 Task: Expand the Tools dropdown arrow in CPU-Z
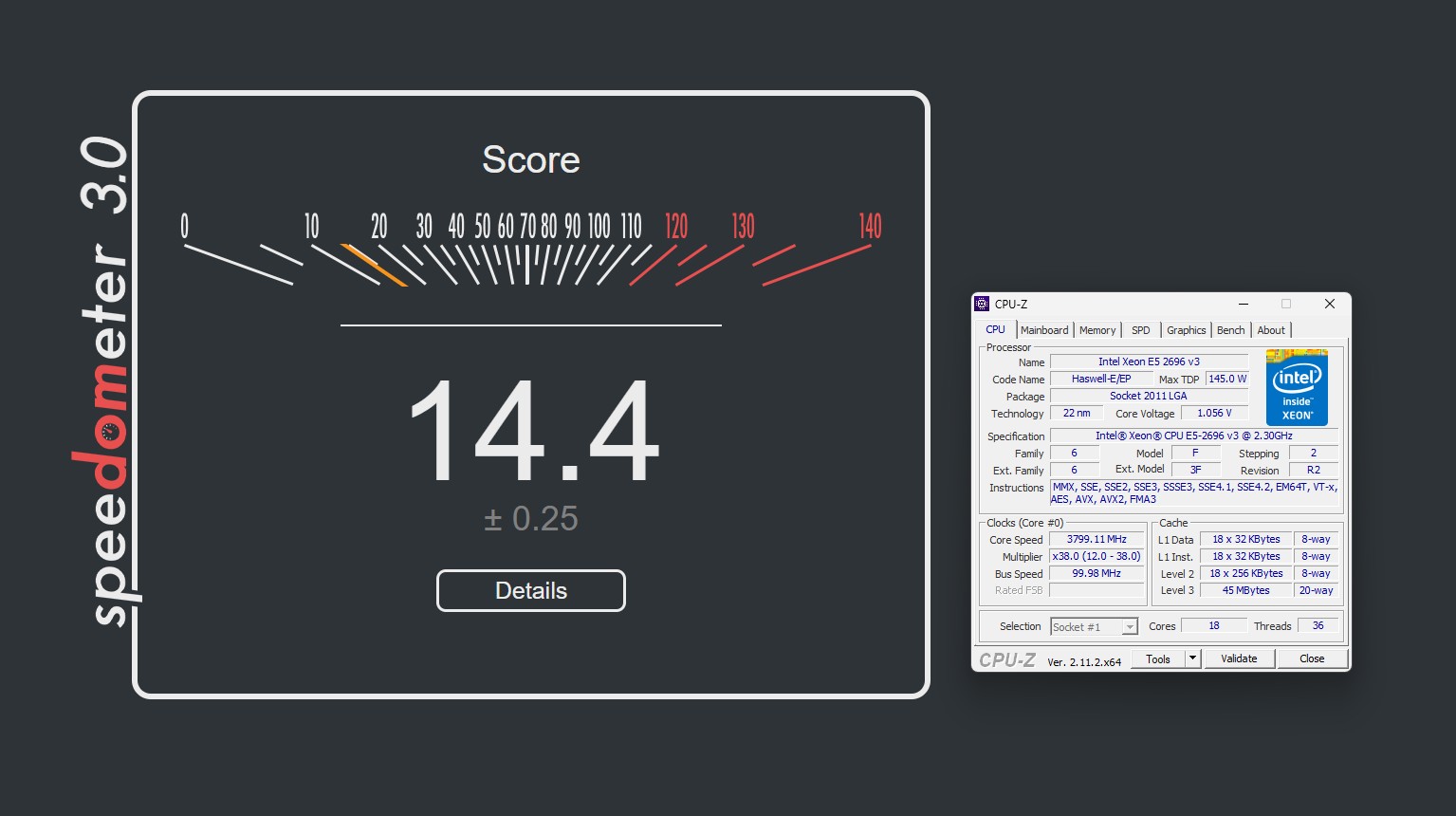click(x=1193, y=658)
